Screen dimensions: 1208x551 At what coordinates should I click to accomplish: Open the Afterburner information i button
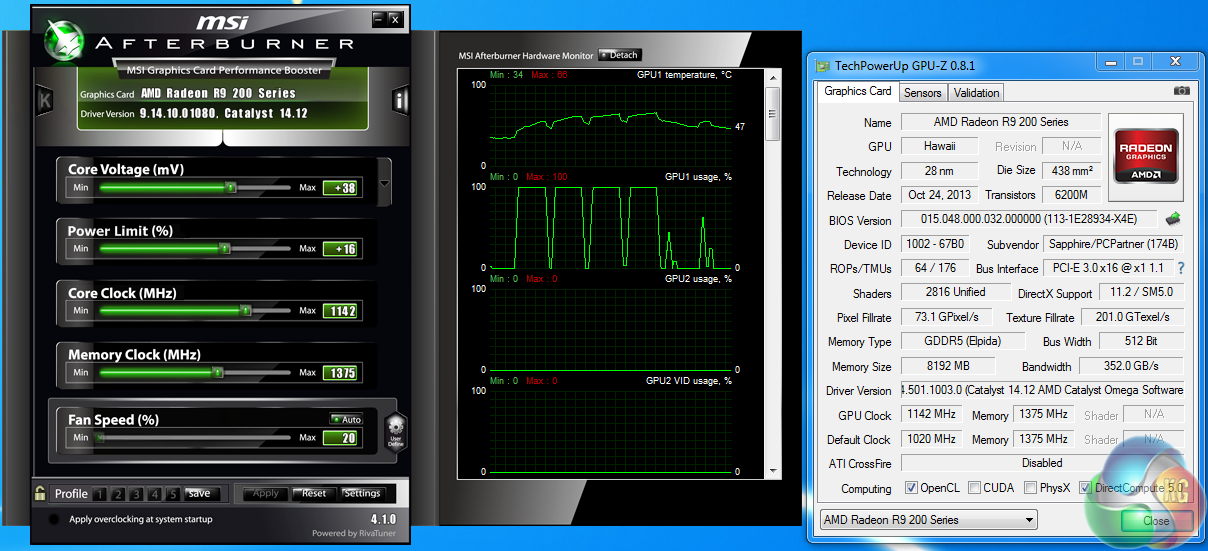pyautogui.click(x=401, y=100)
